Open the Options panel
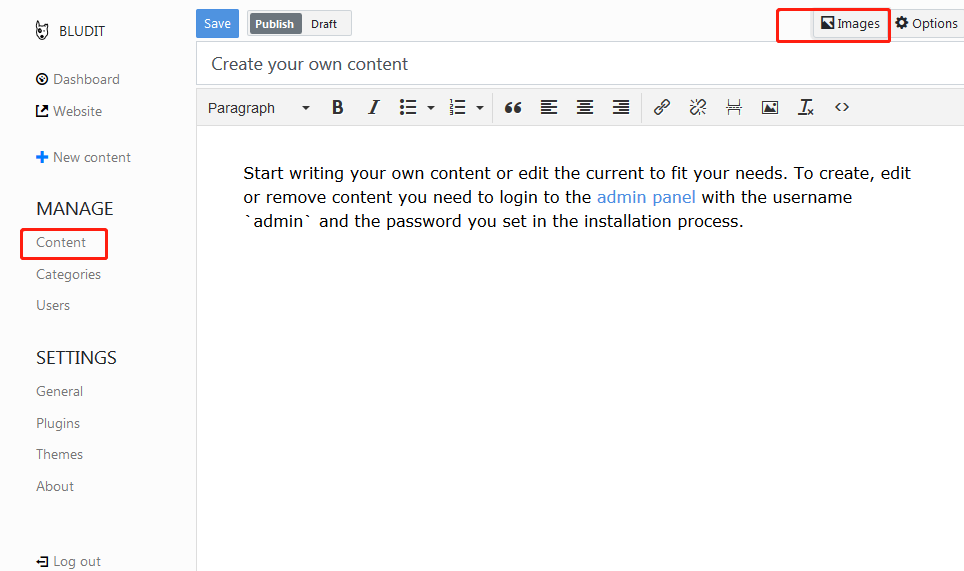This screenshot has width=964, height=571. (926, 23)
